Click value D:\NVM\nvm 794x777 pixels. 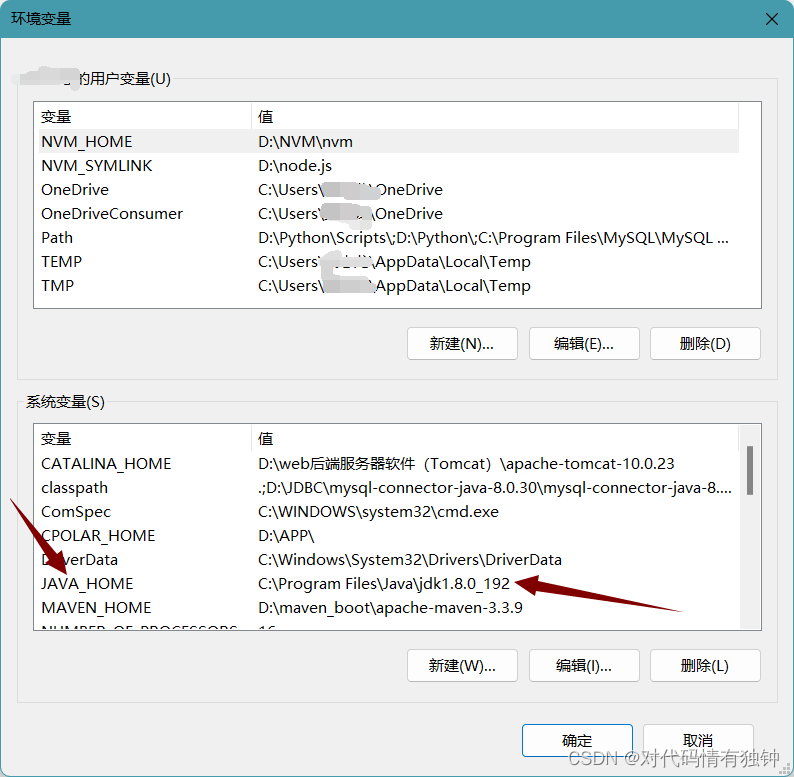305,141
